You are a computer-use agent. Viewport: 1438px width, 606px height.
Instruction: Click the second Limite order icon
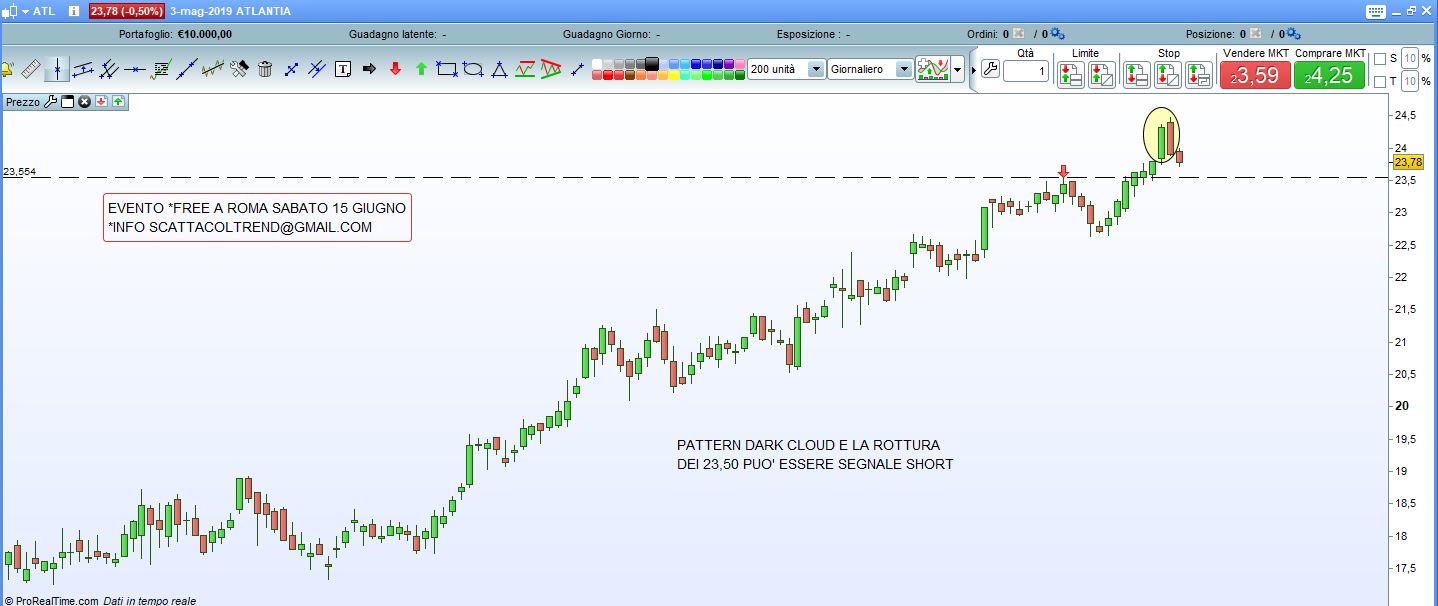click(x=1102, y=74)
